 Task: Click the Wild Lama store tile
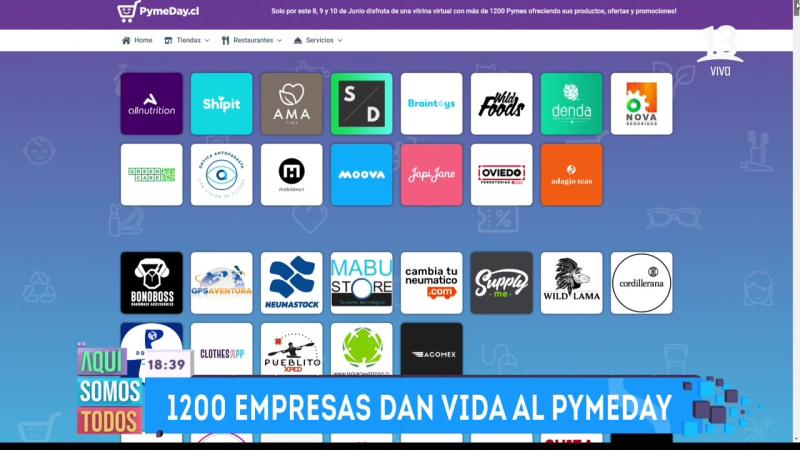[572, 283]
